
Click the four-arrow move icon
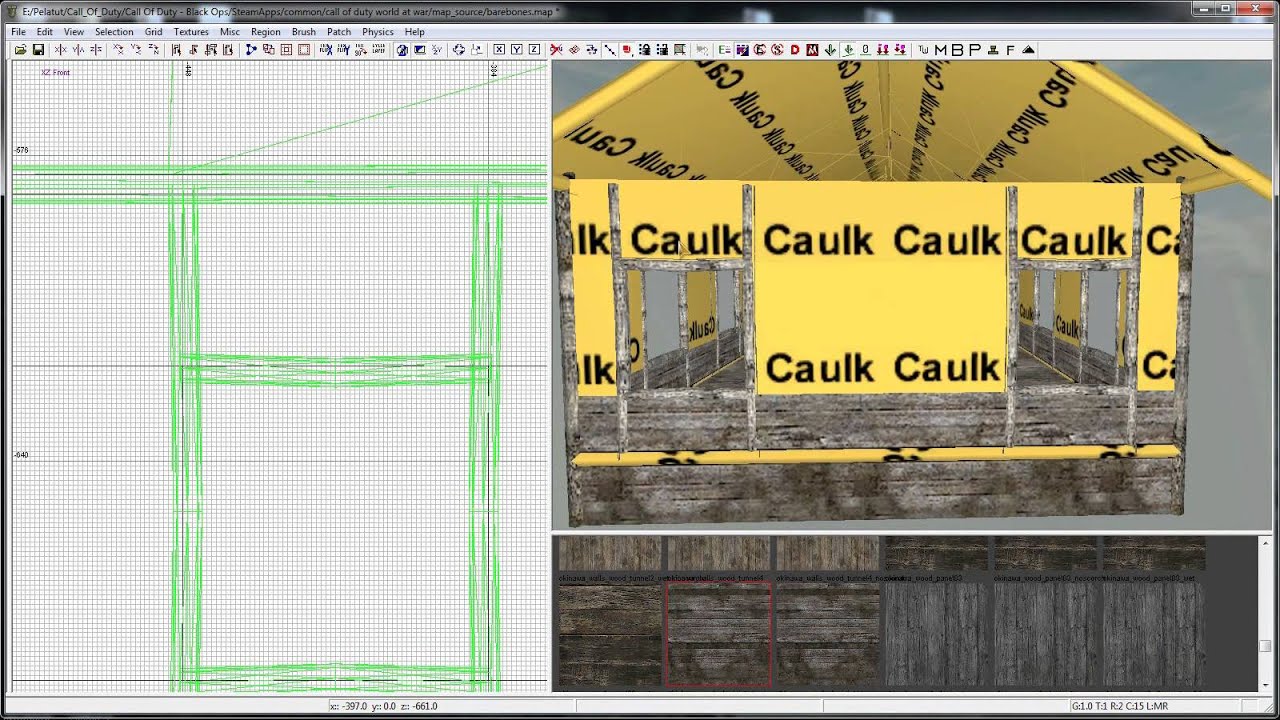459,49
